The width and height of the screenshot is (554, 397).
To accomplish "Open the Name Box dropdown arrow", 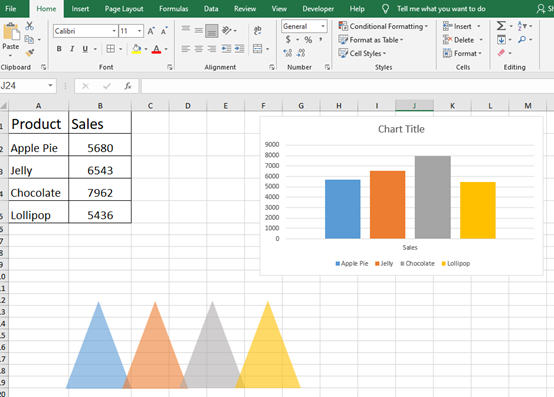I will pyautogui.click(x=51, y=85).
